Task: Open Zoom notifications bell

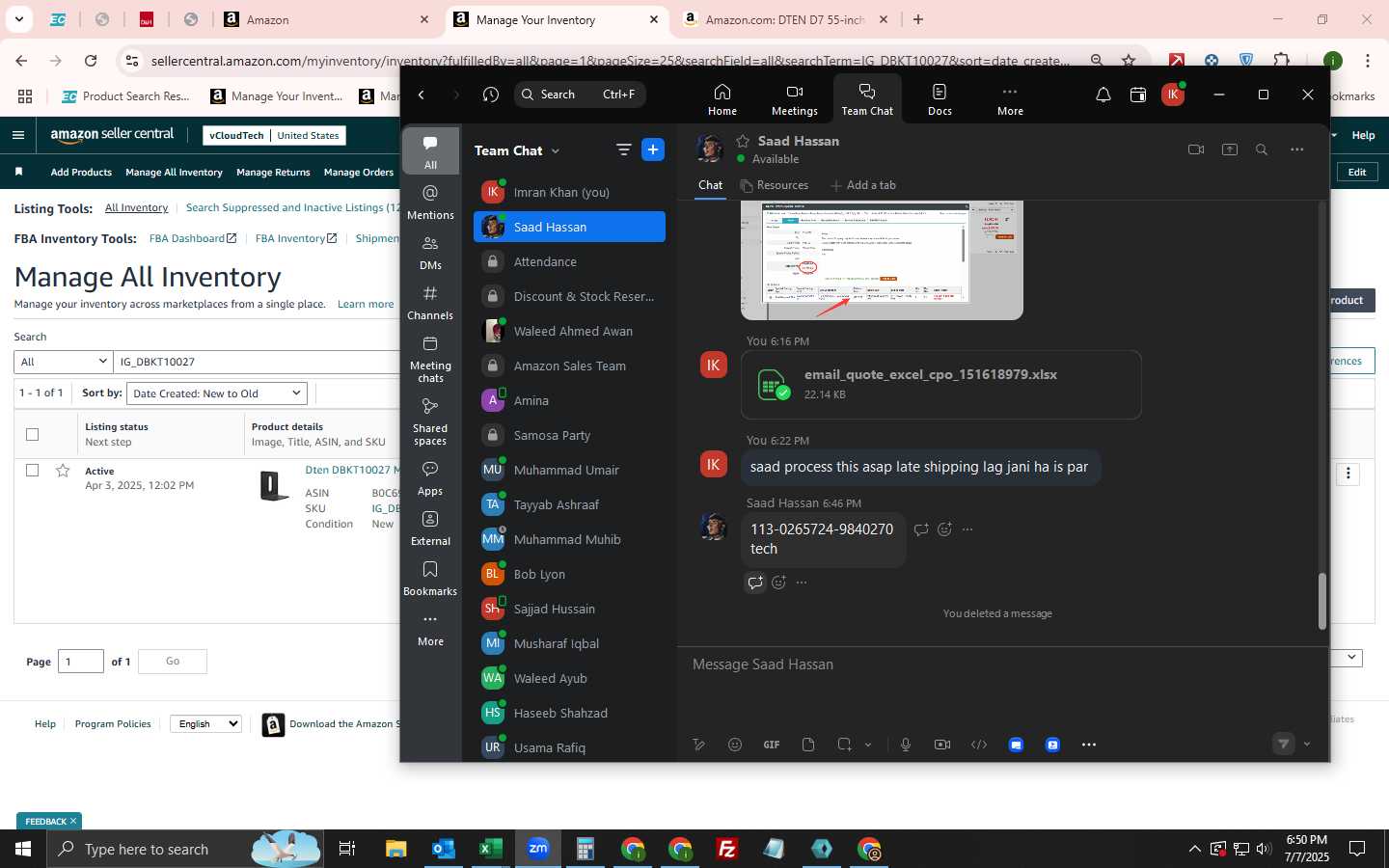Action: [x=1103, y=95]
